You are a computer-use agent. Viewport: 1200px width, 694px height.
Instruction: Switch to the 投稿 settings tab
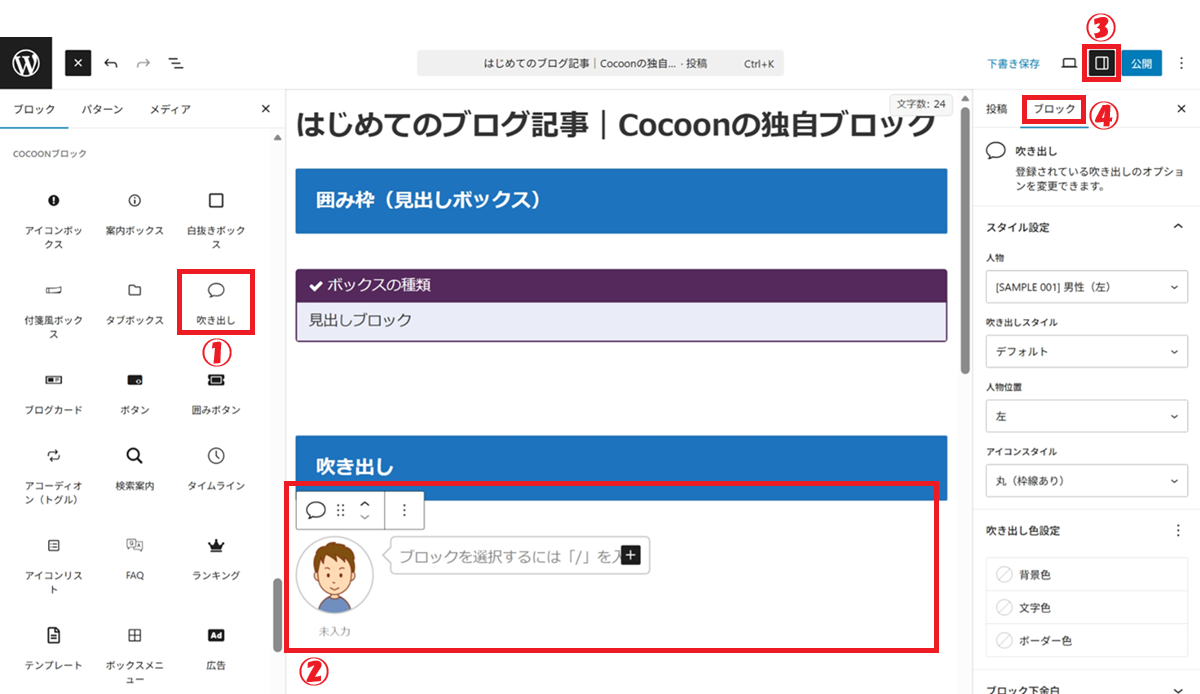click(996, 109)
